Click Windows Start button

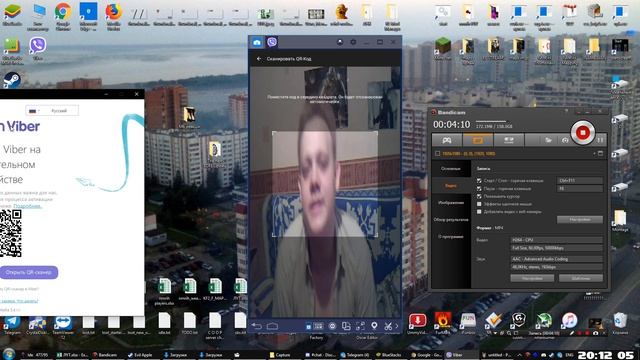coord(9,353)
